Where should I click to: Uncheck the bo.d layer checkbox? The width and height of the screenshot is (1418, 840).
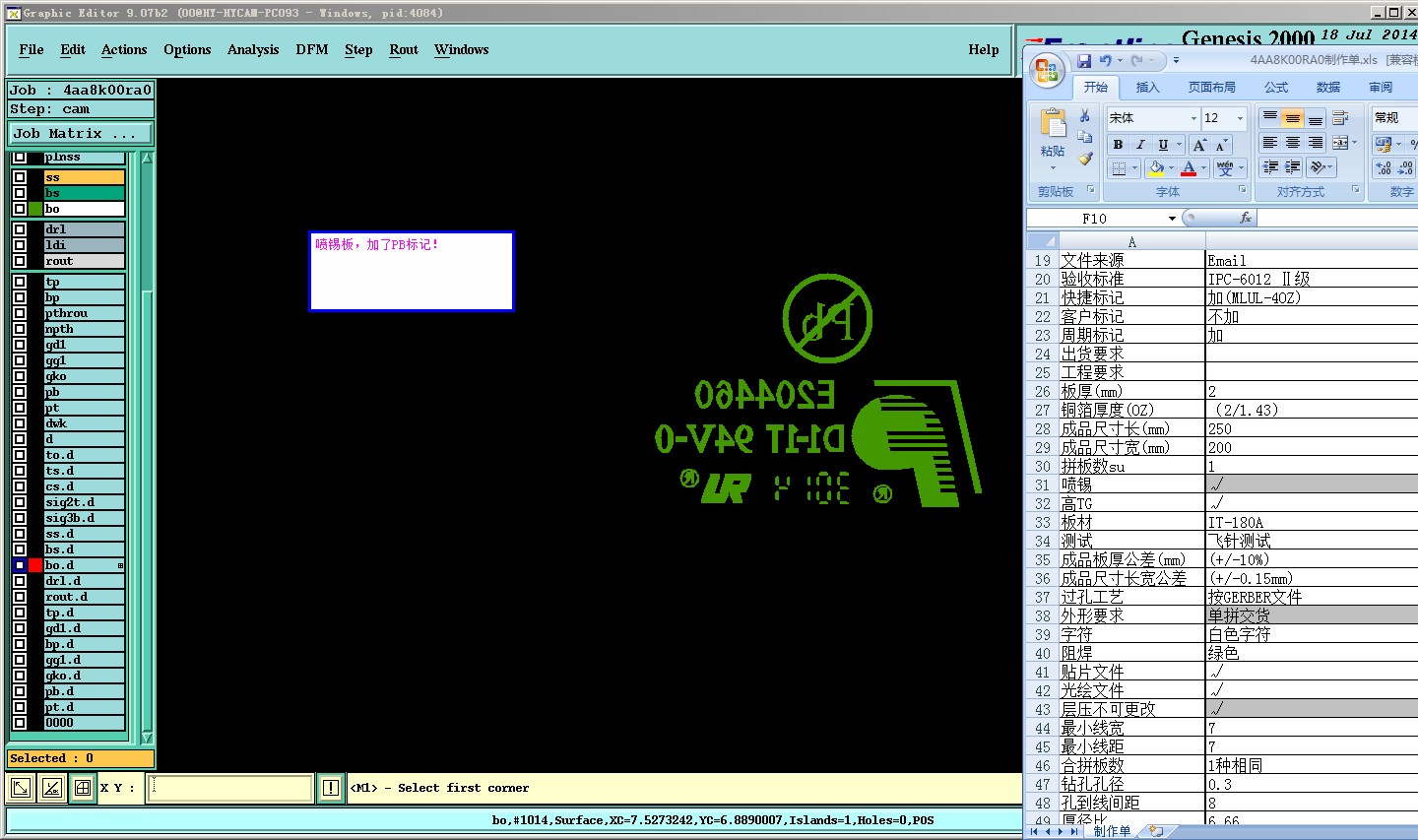[x=20, y=565]
